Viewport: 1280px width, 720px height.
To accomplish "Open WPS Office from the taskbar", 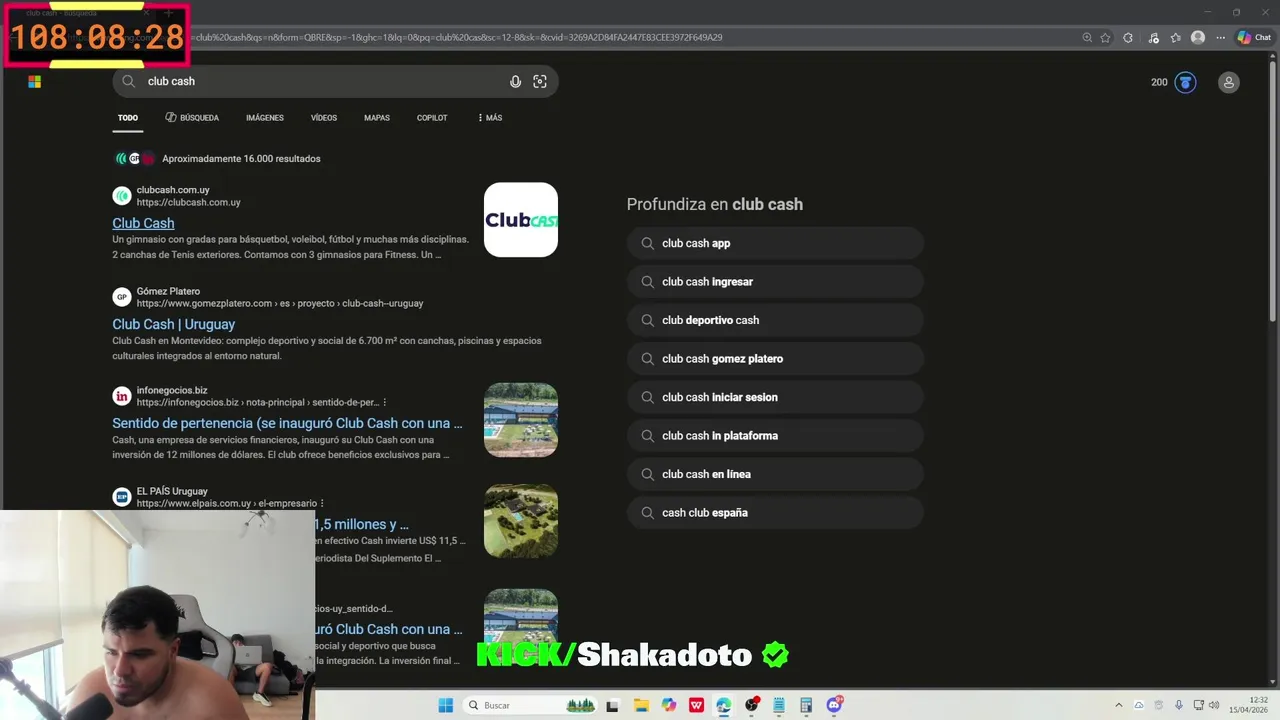I will [696, 705].
